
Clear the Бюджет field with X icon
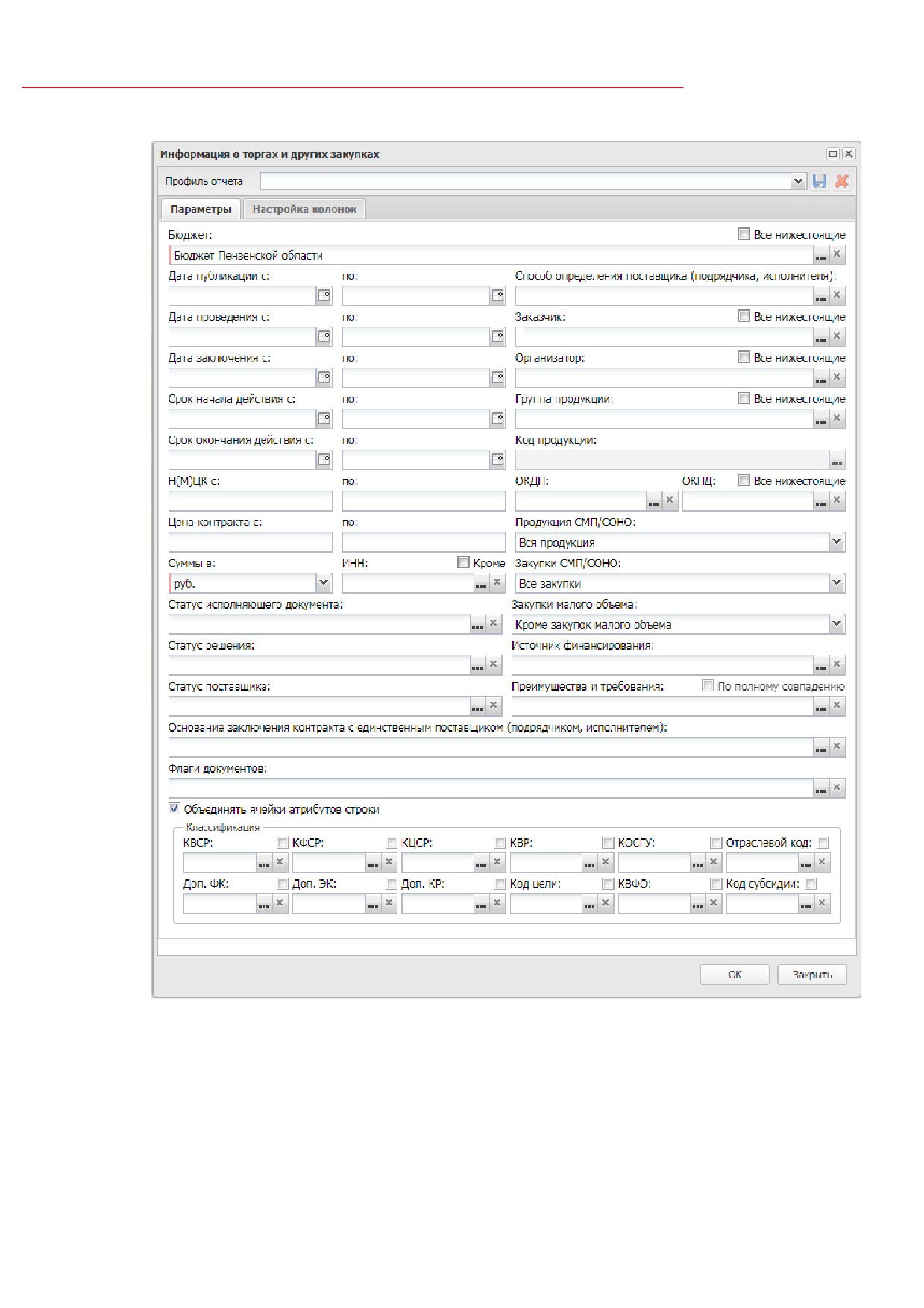tap(837, 254)
